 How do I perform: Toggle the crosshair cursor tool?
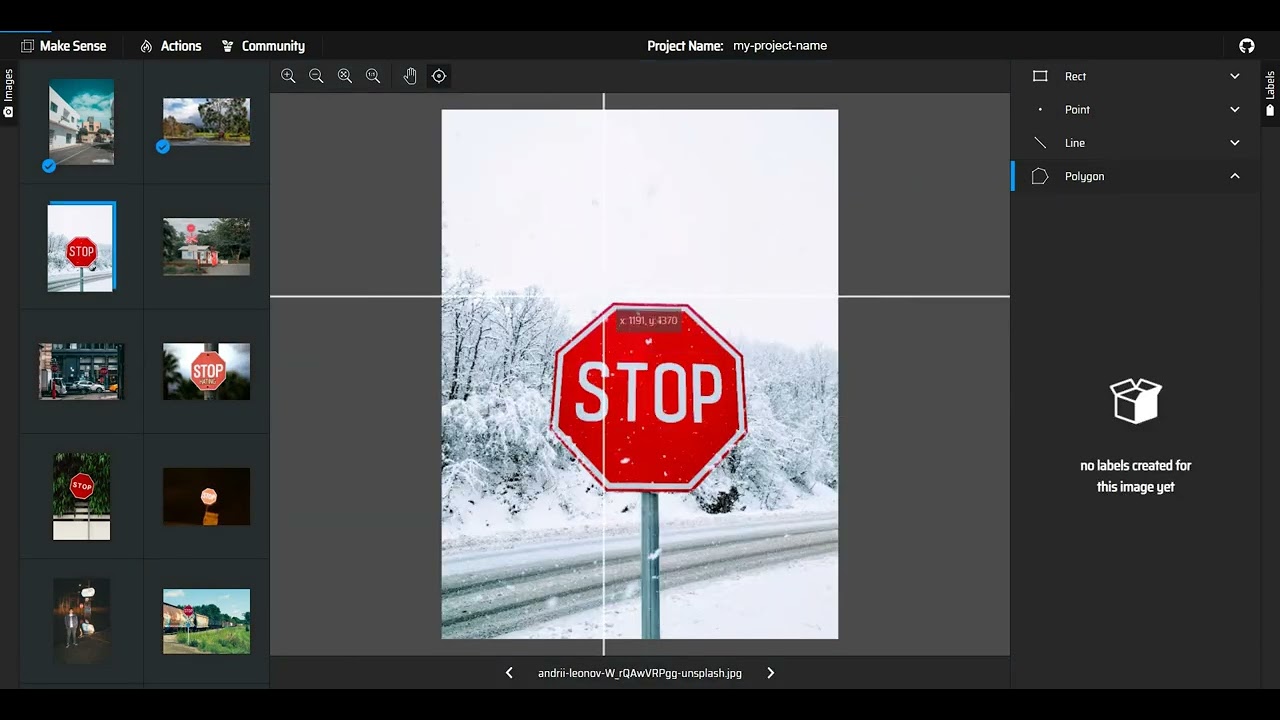(x=439, y=76)
